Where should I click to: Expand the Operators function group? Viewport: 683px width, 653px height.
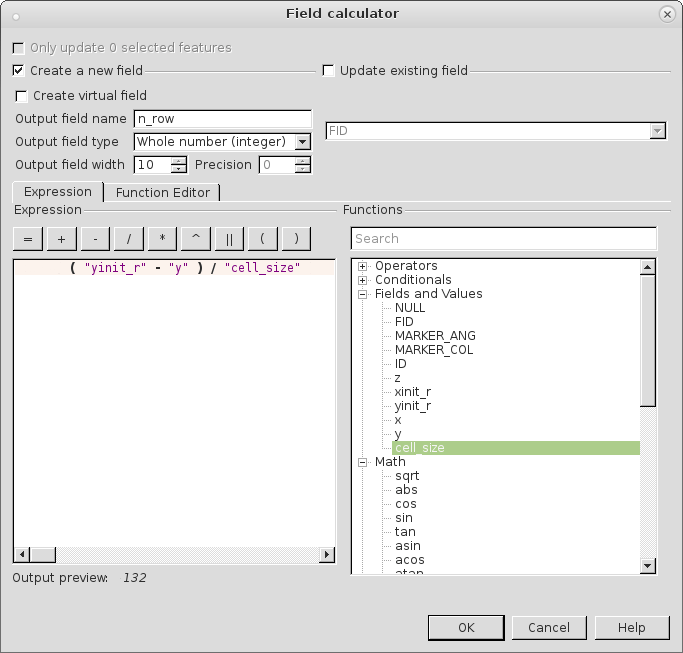362,266
